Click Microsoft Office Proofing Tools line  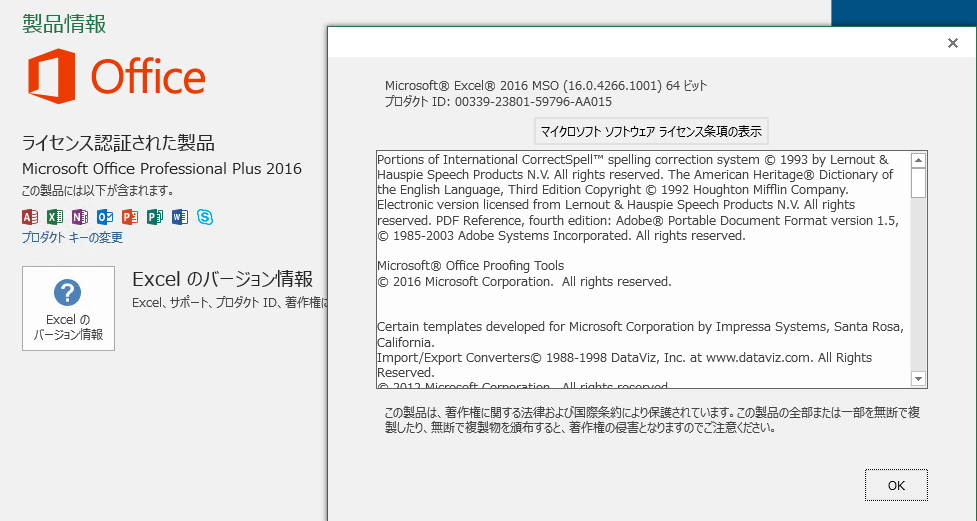(470, 266)
